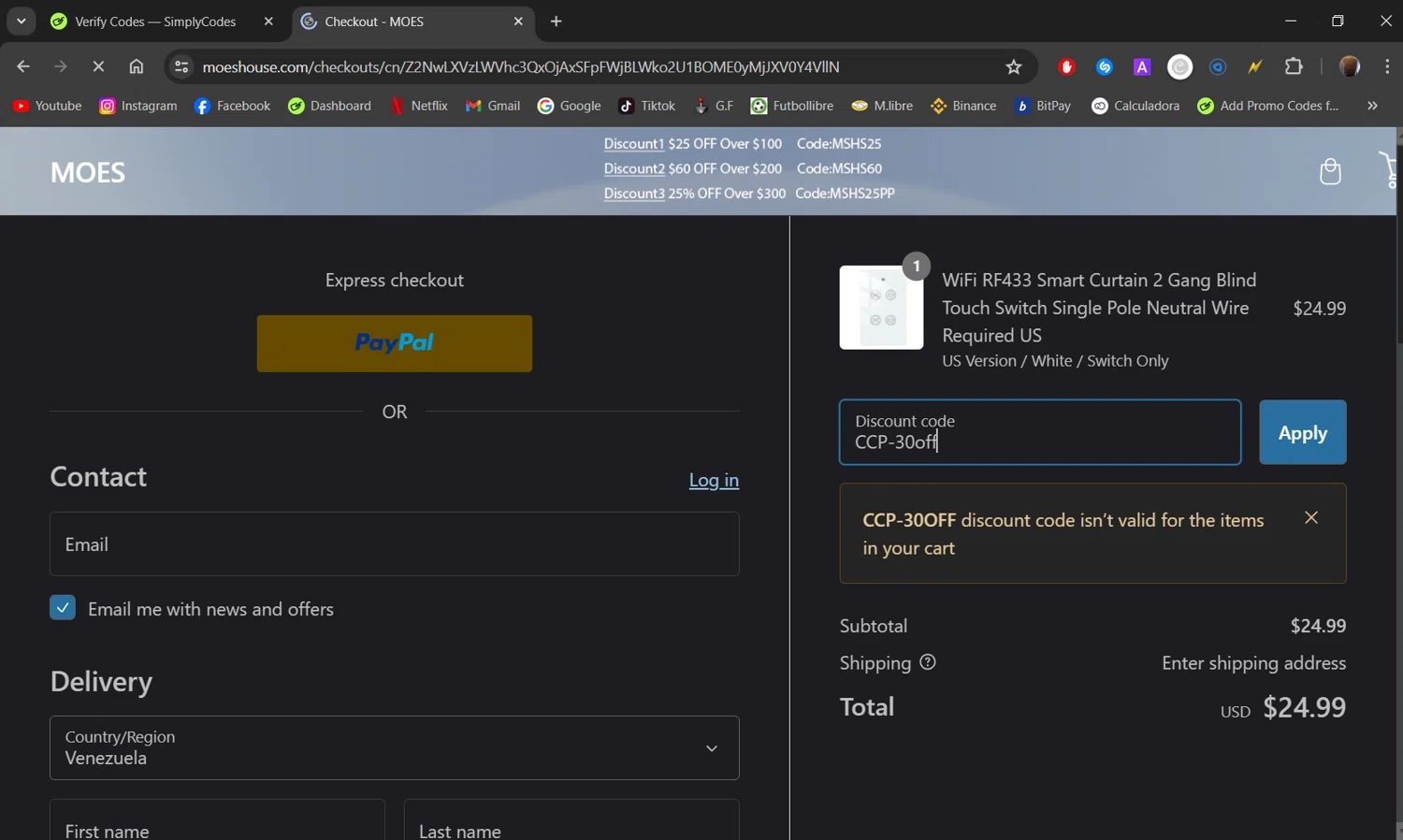Open the Dashboard bookmark

click(330, 106)
